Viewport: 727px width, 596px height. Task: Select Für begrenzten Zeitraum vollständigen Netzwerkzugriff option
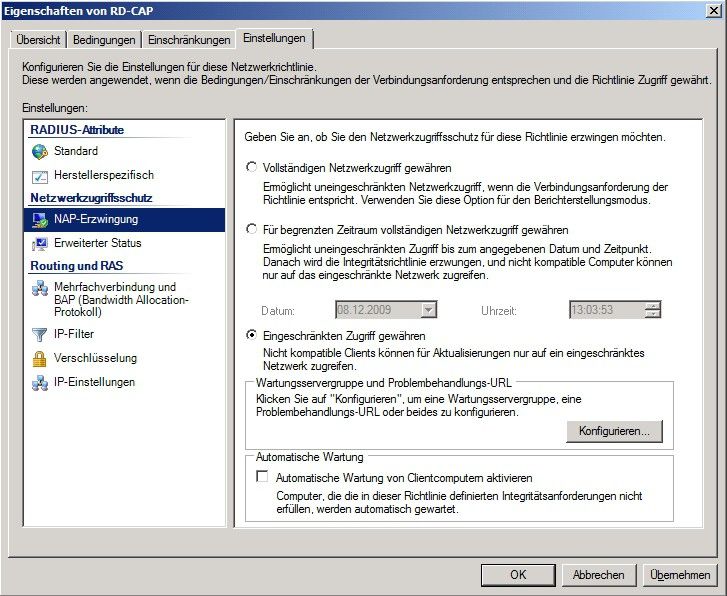(x=251, y=229)
